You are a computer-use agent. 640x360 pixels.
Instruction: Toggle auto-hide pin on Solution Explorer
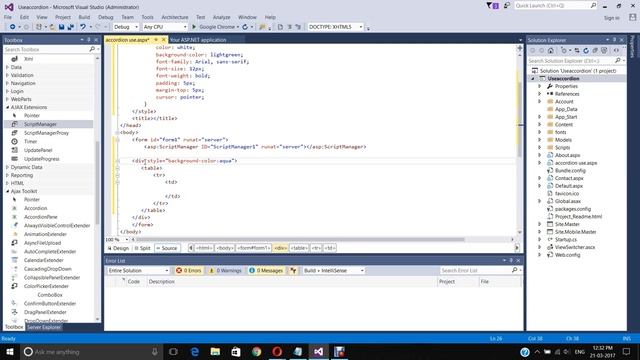[x=614, y=40]
